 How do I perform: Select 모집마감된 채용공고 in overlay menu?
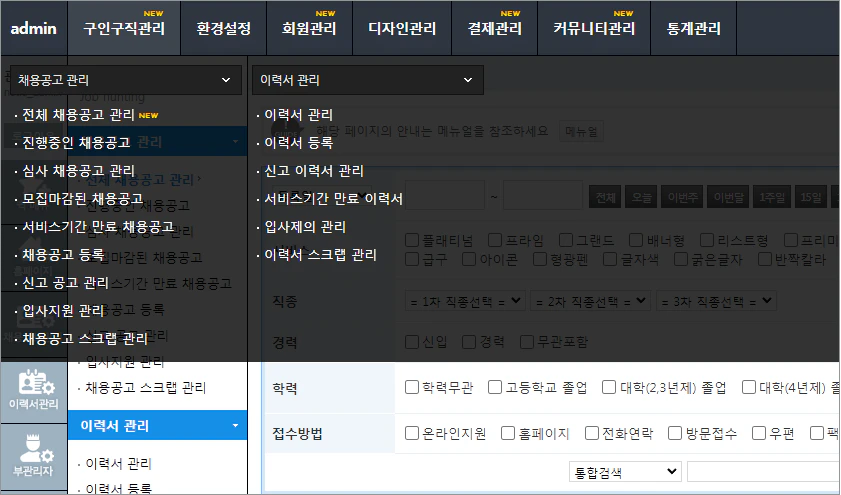pos(83,198)
